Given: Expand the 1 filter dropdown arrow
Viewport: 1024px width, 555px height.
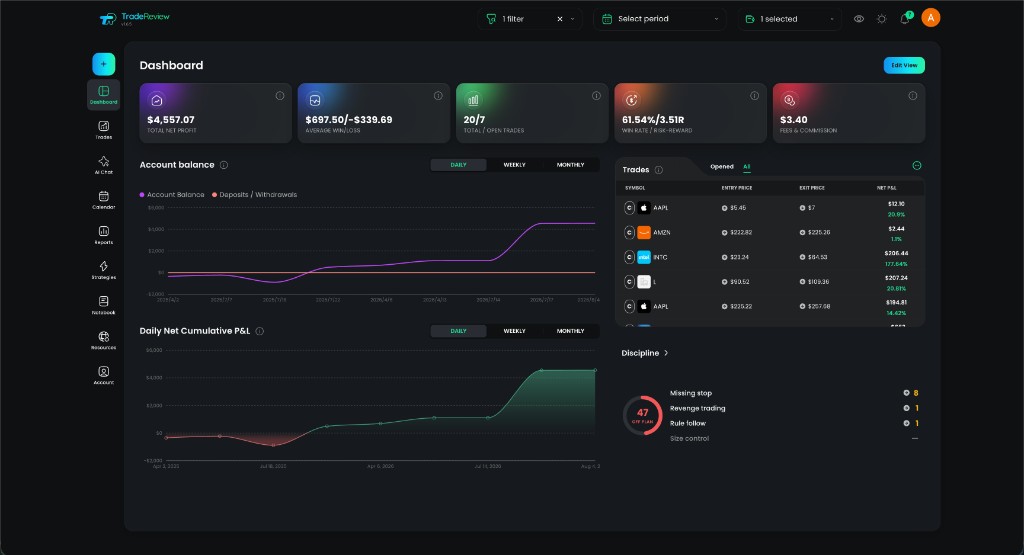Looking at the screenshot, I should click(573, 19).
